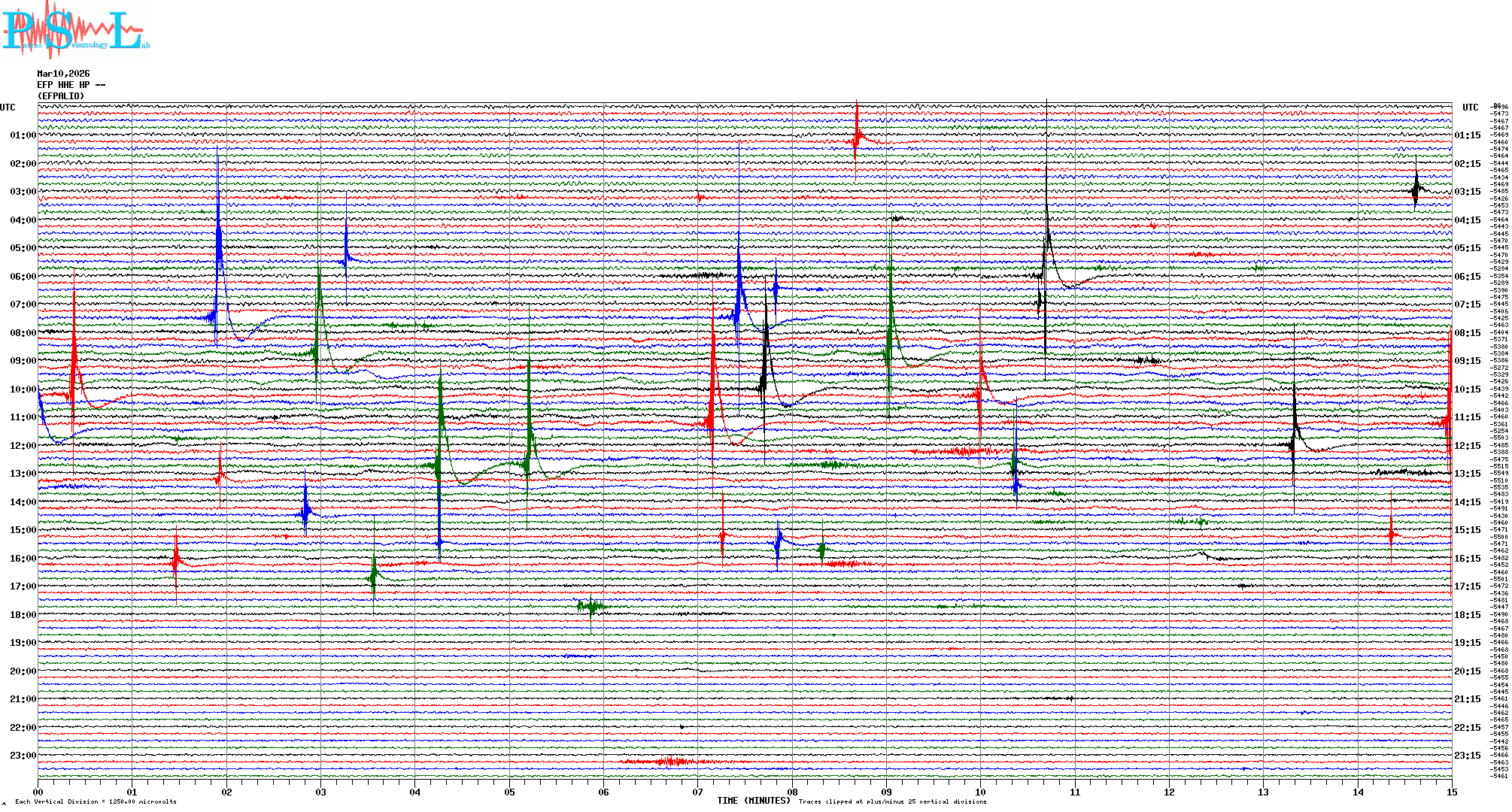
Task: Click minute tick 10 on bottom axis
Action: tap(980, 792)
